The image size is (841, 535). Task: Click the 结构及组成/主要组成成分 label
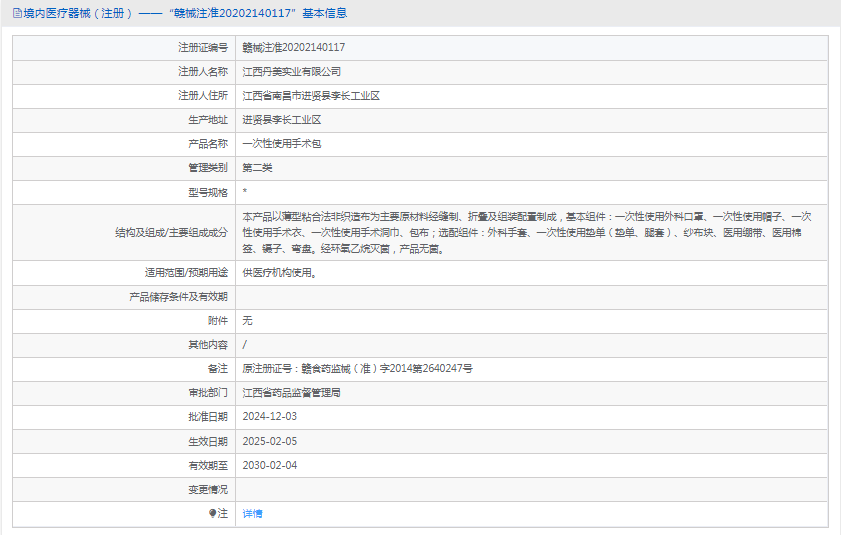click(171, 233)
